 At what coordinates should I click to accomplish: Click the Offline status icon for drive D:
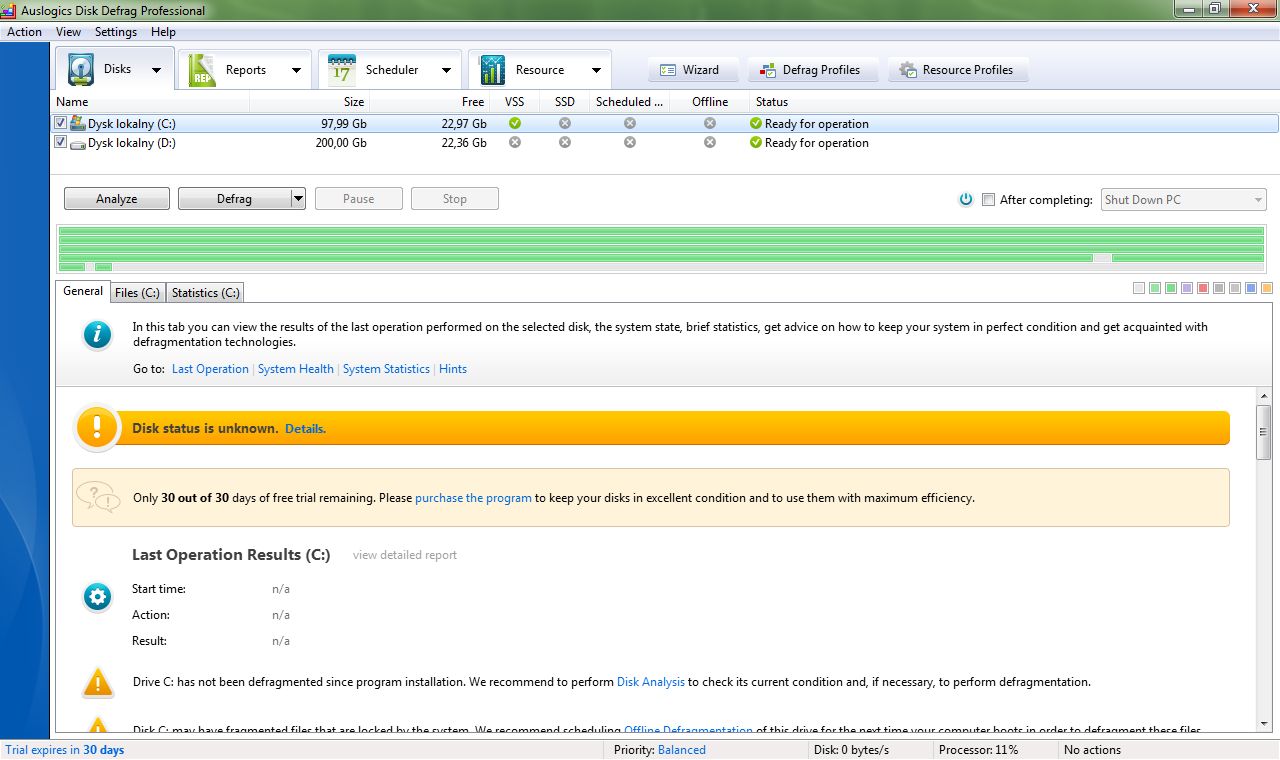pyautogui.click(x=710, y=142)
